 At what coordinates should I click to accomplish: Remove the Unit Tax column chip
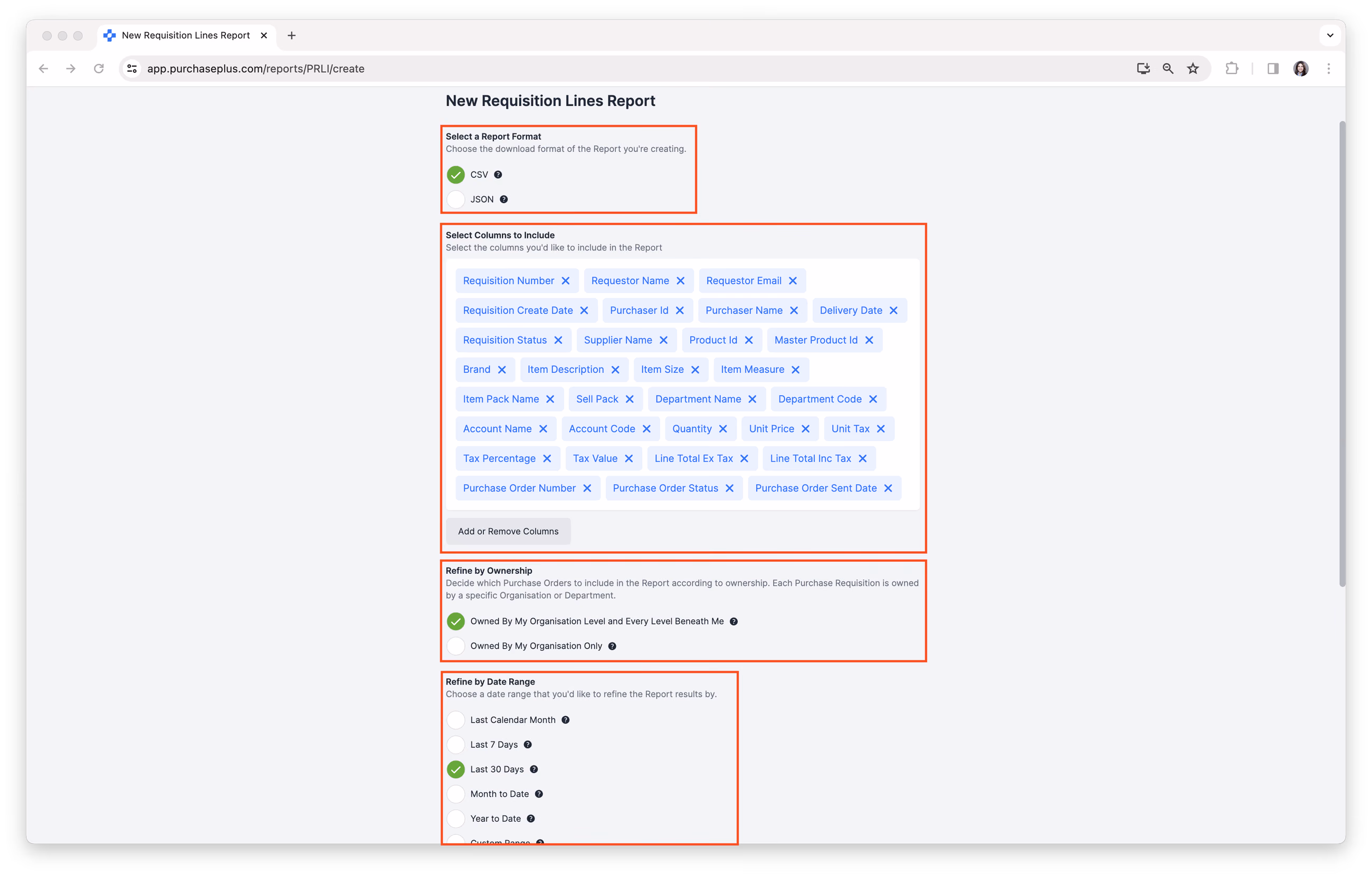tap(881, 429)
